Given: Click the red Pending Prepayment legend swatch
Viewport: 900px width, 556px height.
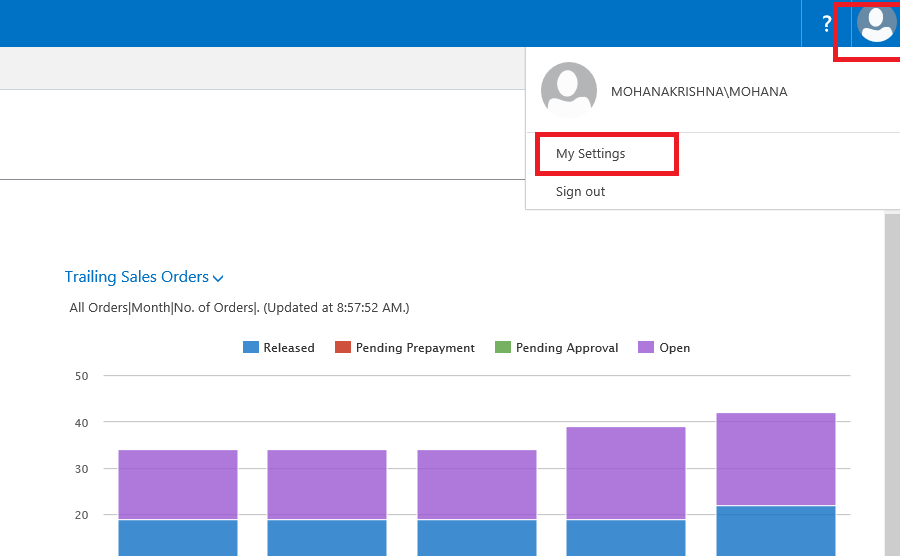Looking at the screenshot, I should pos(343,348).
